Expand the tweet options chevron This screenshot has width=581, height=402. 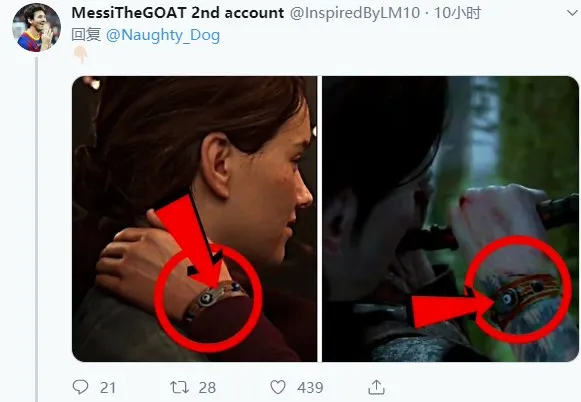tap(572, 13)
